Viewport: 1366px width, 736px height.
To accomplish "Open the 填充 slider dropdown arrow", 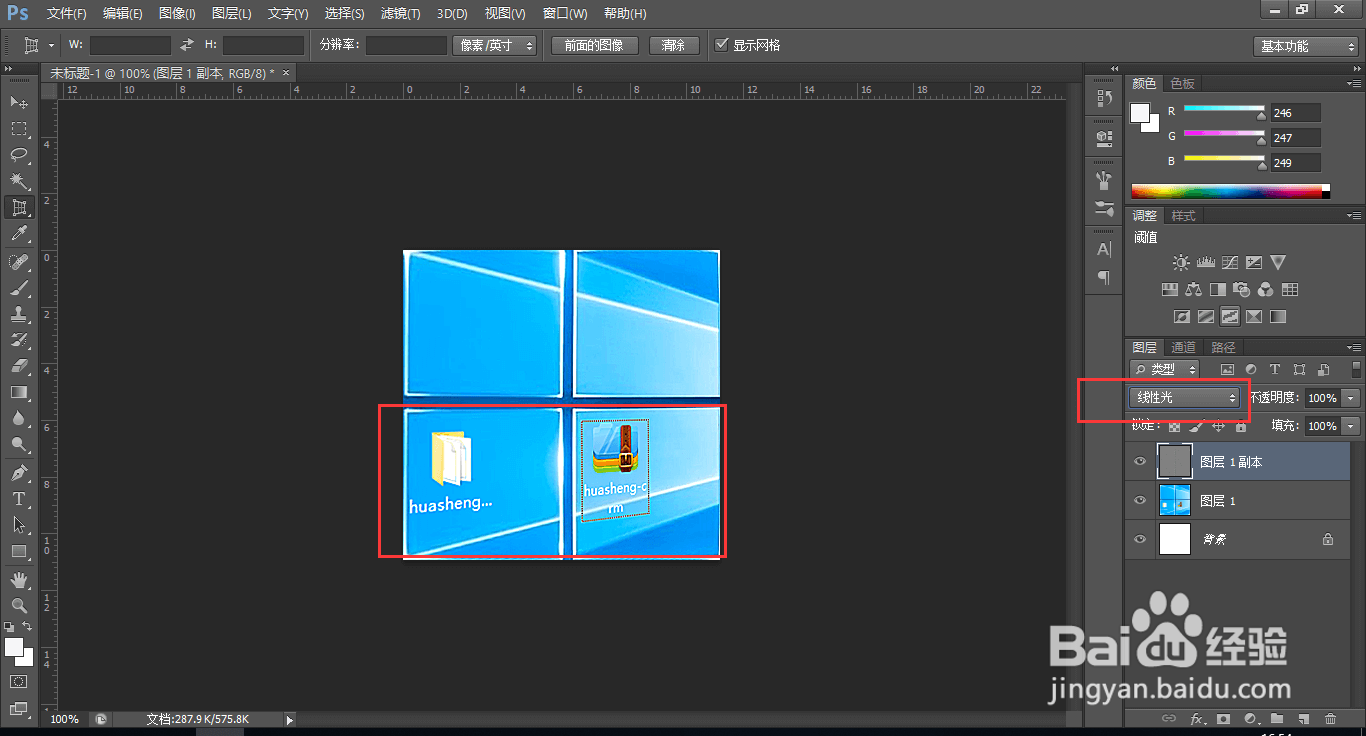I will (x=1352, y=426).
